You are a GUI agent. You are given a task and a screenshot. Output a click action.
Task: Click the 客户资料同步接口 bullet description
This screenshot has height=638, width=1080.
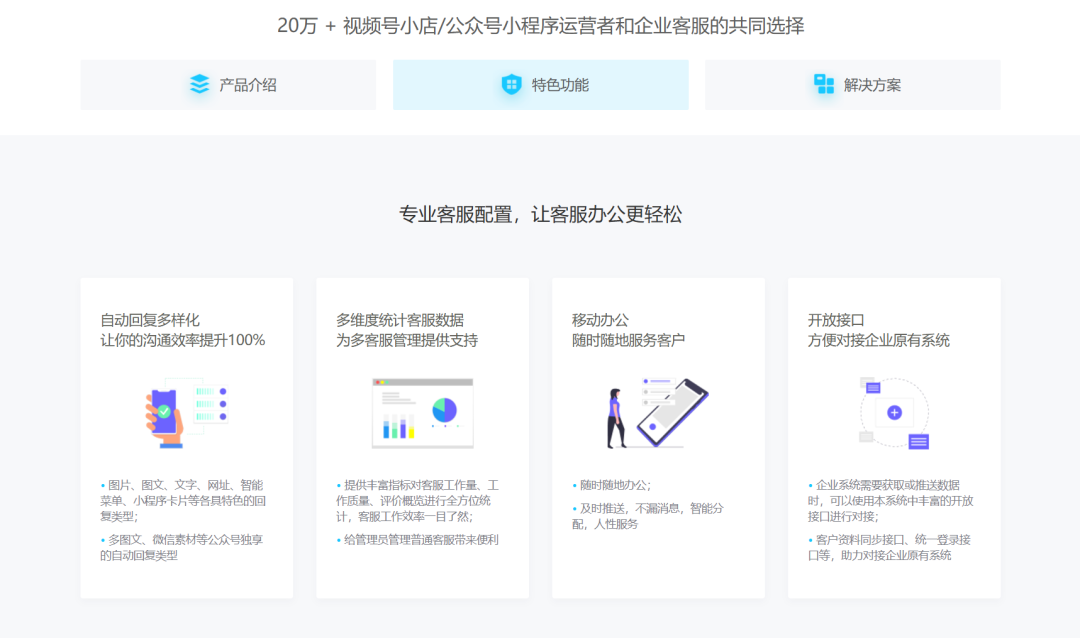888,547
